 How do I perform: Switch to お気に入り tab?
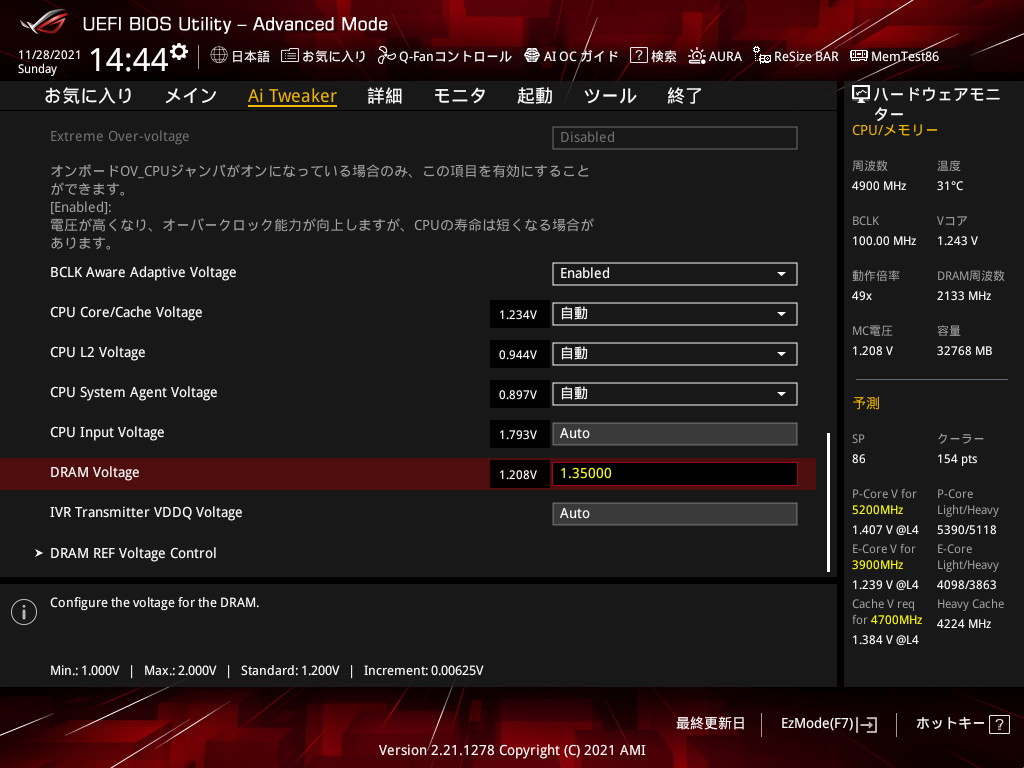pyautogui.click(x=89, y=96)
